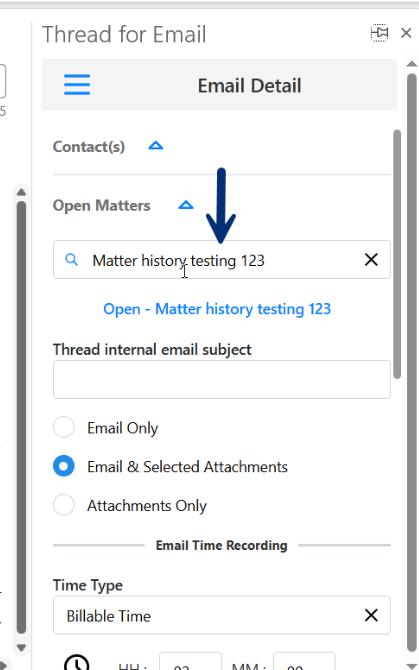This screenshot has height=670, width=419.
Task: Click inside the Open Matters search box
Action: [x=222, y=259]
